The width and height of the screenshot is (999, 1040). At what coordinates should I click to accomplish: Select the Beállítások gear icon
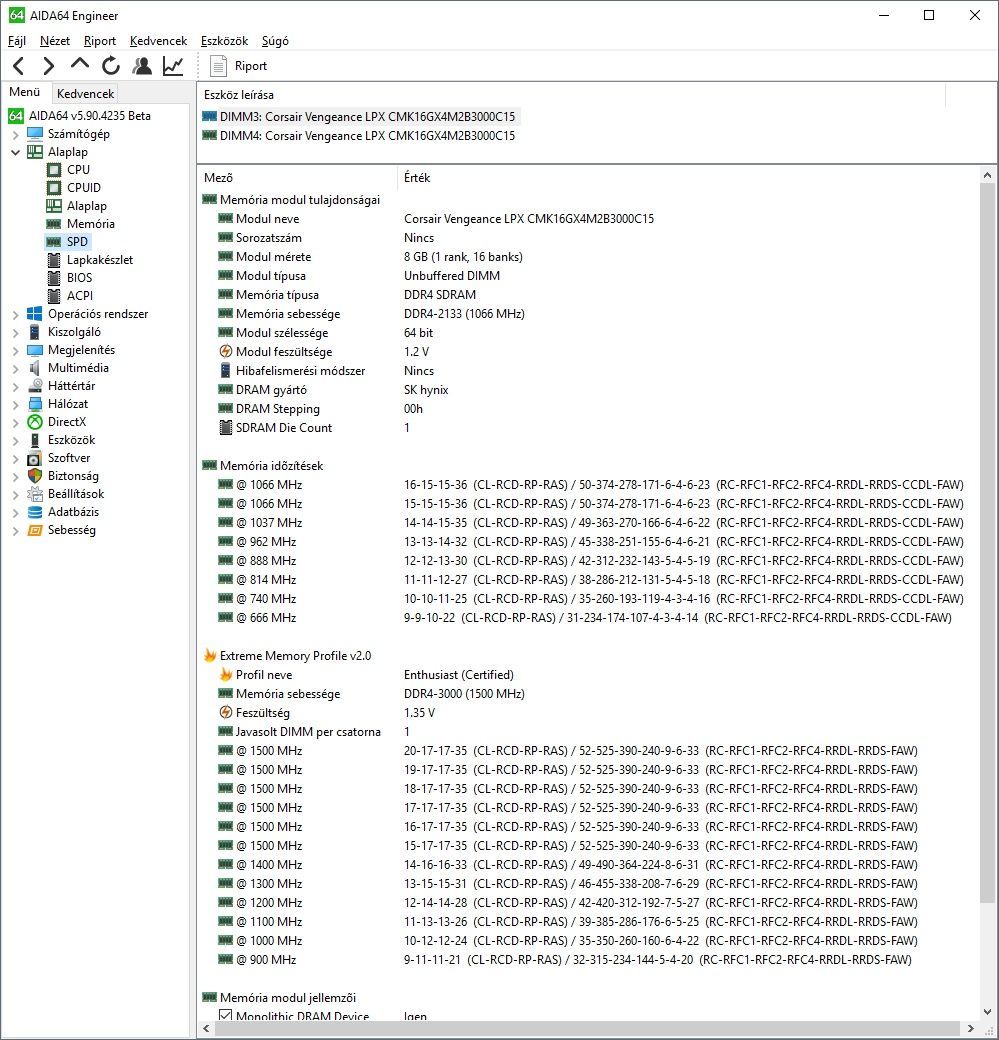tap(34, 493)
